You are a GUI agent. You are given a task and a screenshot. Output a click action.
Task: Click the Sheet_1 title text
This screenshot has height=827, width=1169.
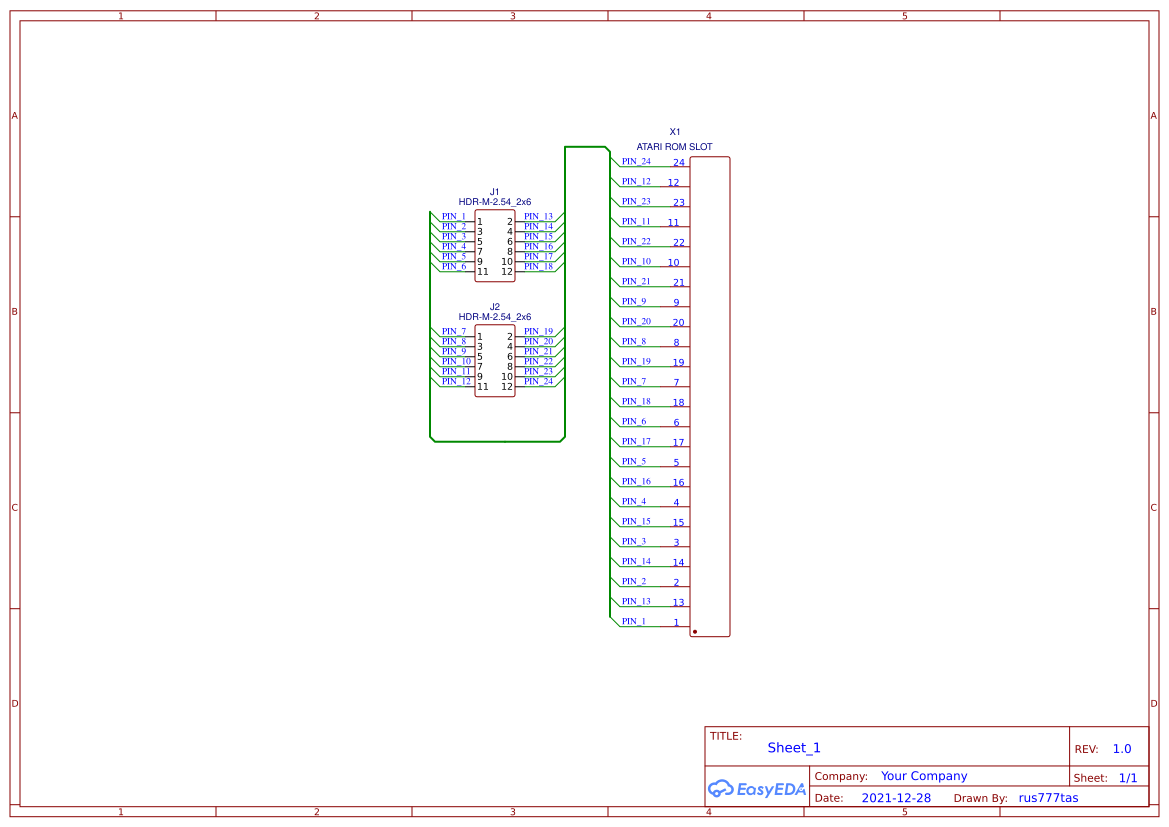pyautogui.click(x=793, y=747)
